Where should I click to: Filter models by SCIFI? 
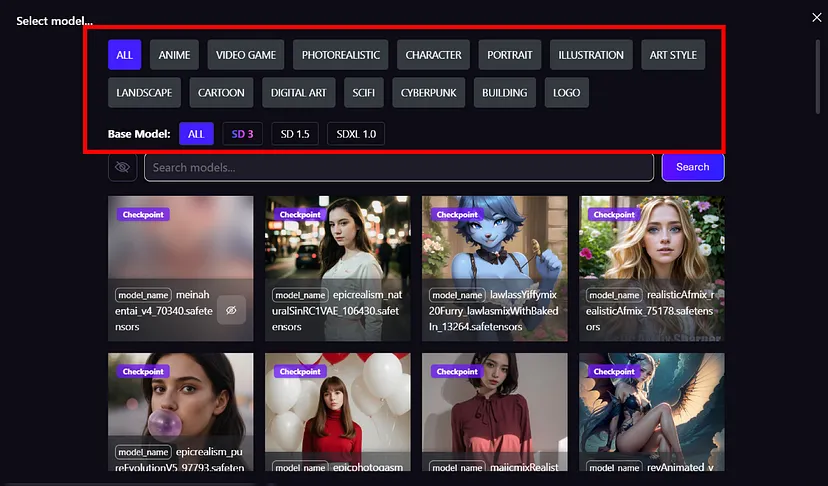(x=364, y=93)
